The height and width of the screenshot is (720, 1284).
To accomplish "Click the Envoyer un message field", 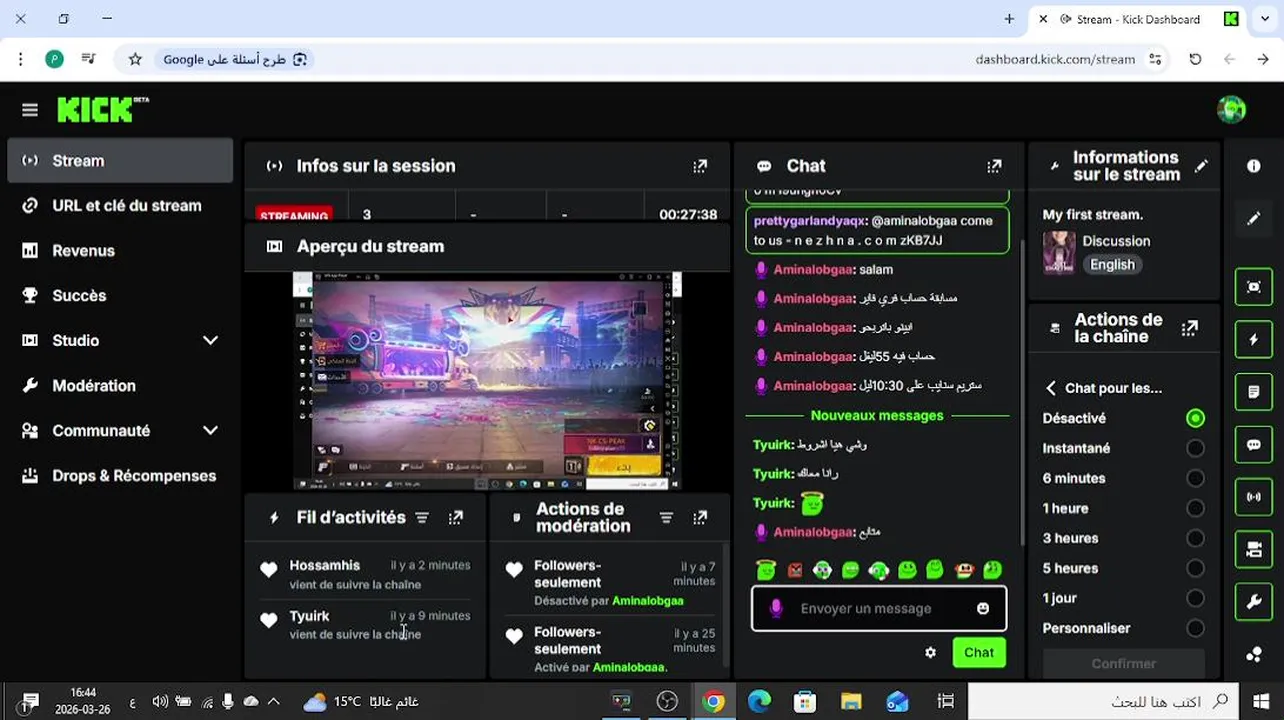I will [x=879, y=608].
